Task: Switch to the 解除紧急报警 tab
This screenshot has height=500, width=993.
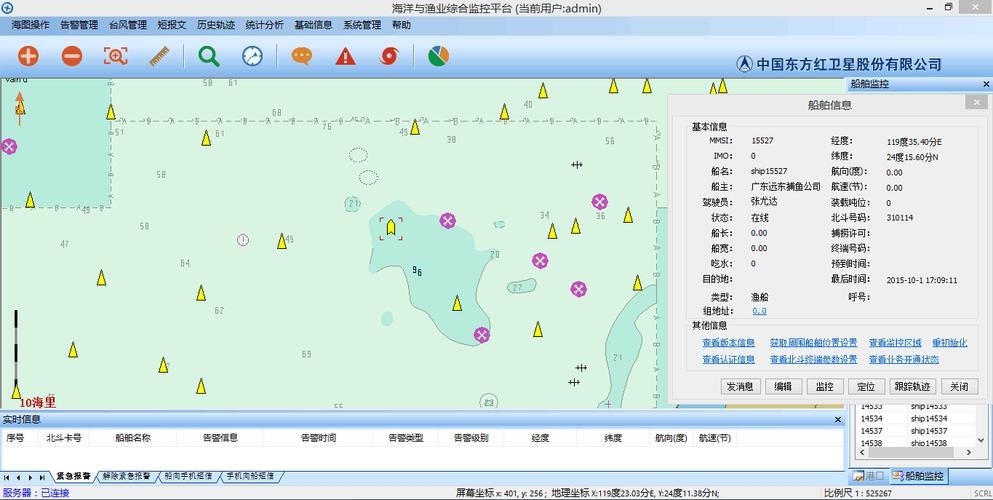Action: [x=126, y=477]
